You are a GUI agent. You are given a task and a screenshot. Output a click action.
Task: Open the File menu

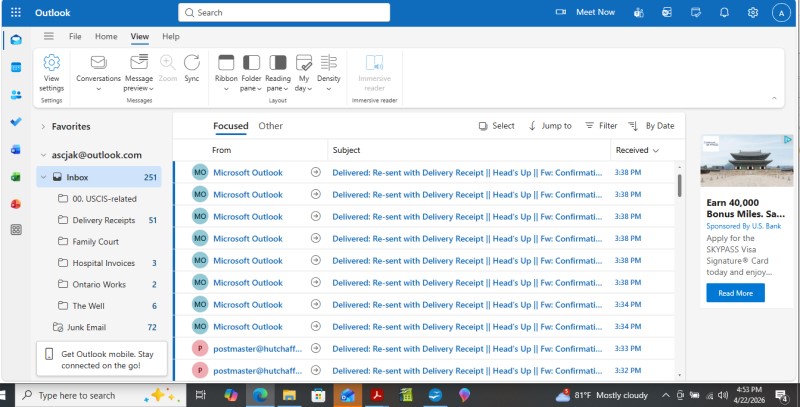click(75, 36)
